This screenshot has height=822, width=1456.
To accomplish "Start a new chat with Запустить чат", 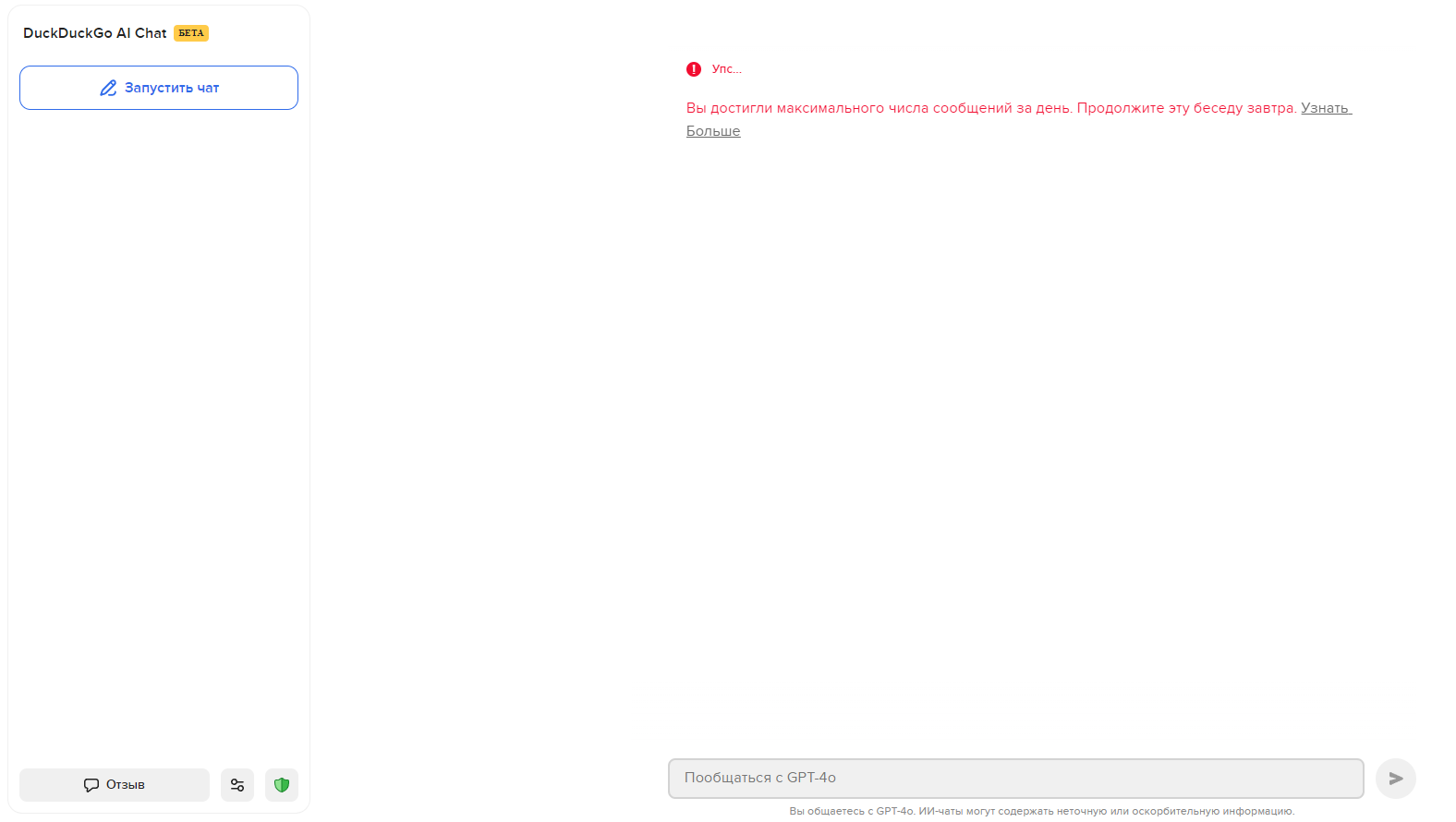I will tap(159, 88).
